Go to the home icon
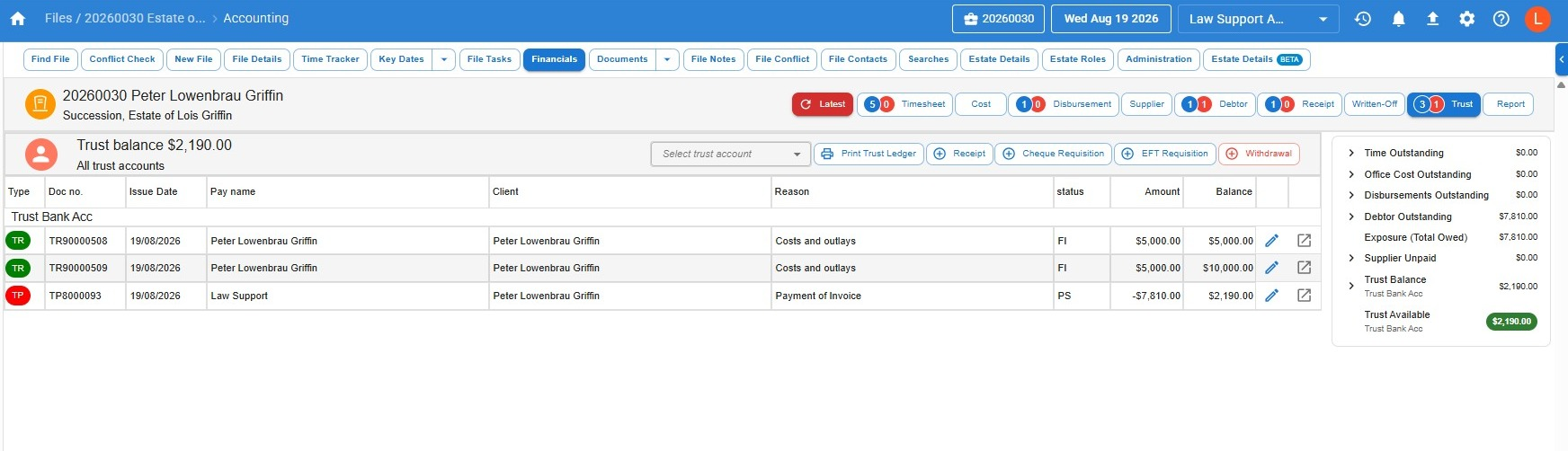1568x451 pixels. (x=17, y=19)
